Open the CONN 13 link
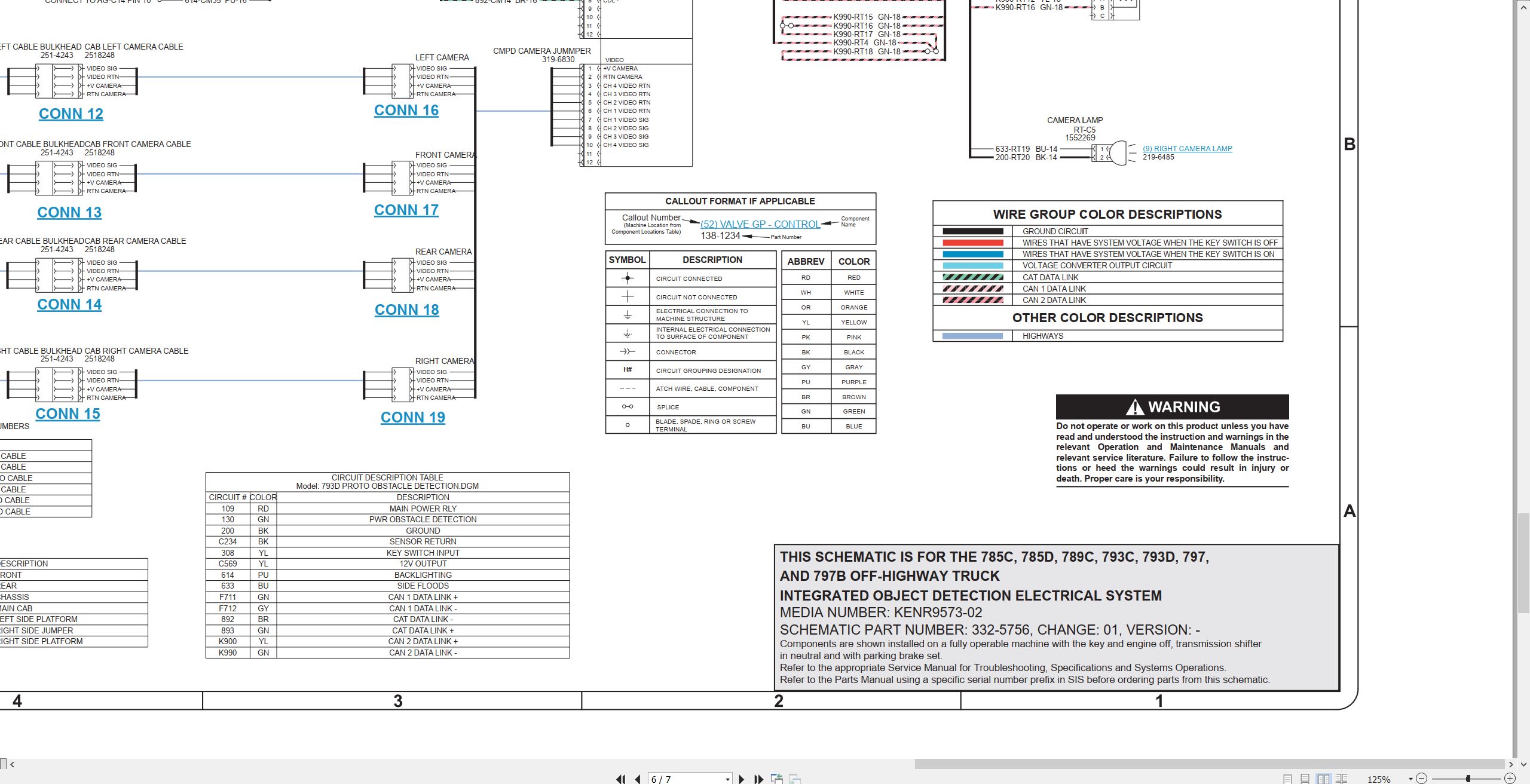This screenshot has width=1530, height=784. click(69, 212)
